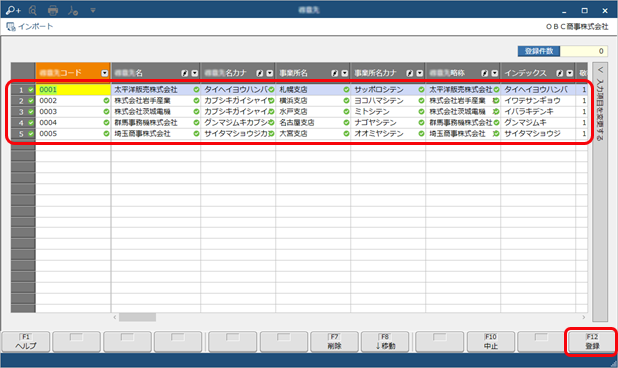
Task: Click green check in the オオミヤシテン cell
Action: coord(421,134)
